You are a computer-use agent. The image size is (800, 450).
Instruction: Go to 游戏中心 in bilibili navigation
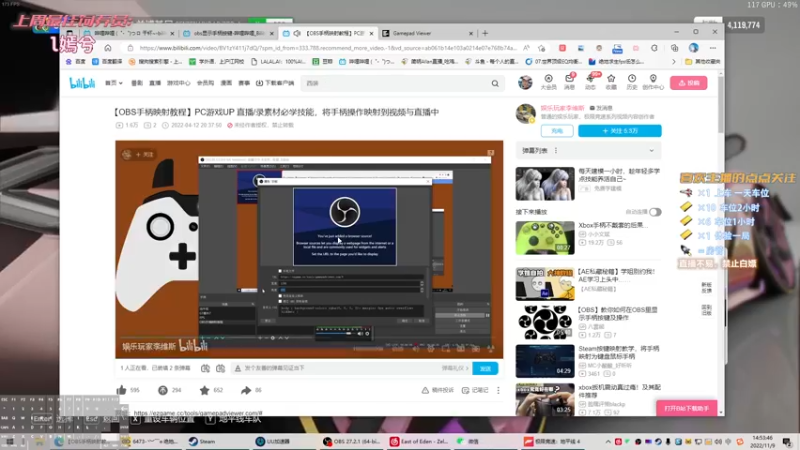tap(178, 83)
